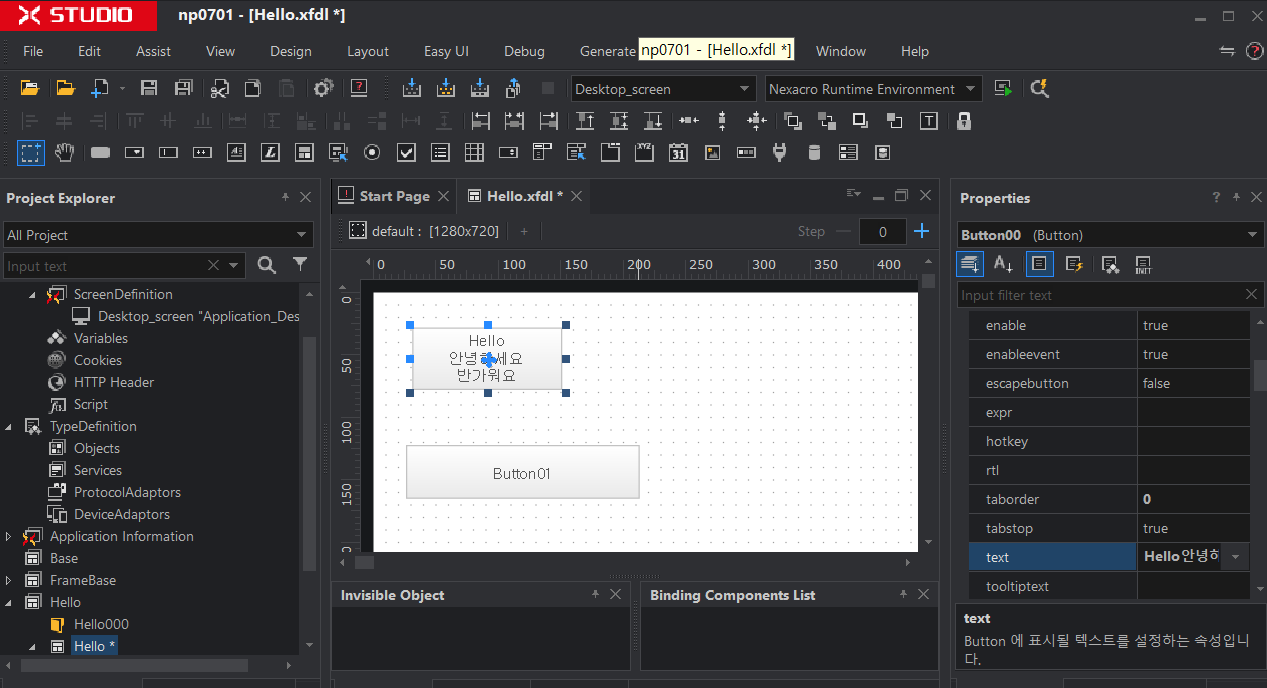
Task: Select the CheckBox component icon
Action: pyautogui.click(x=406, y=153)
